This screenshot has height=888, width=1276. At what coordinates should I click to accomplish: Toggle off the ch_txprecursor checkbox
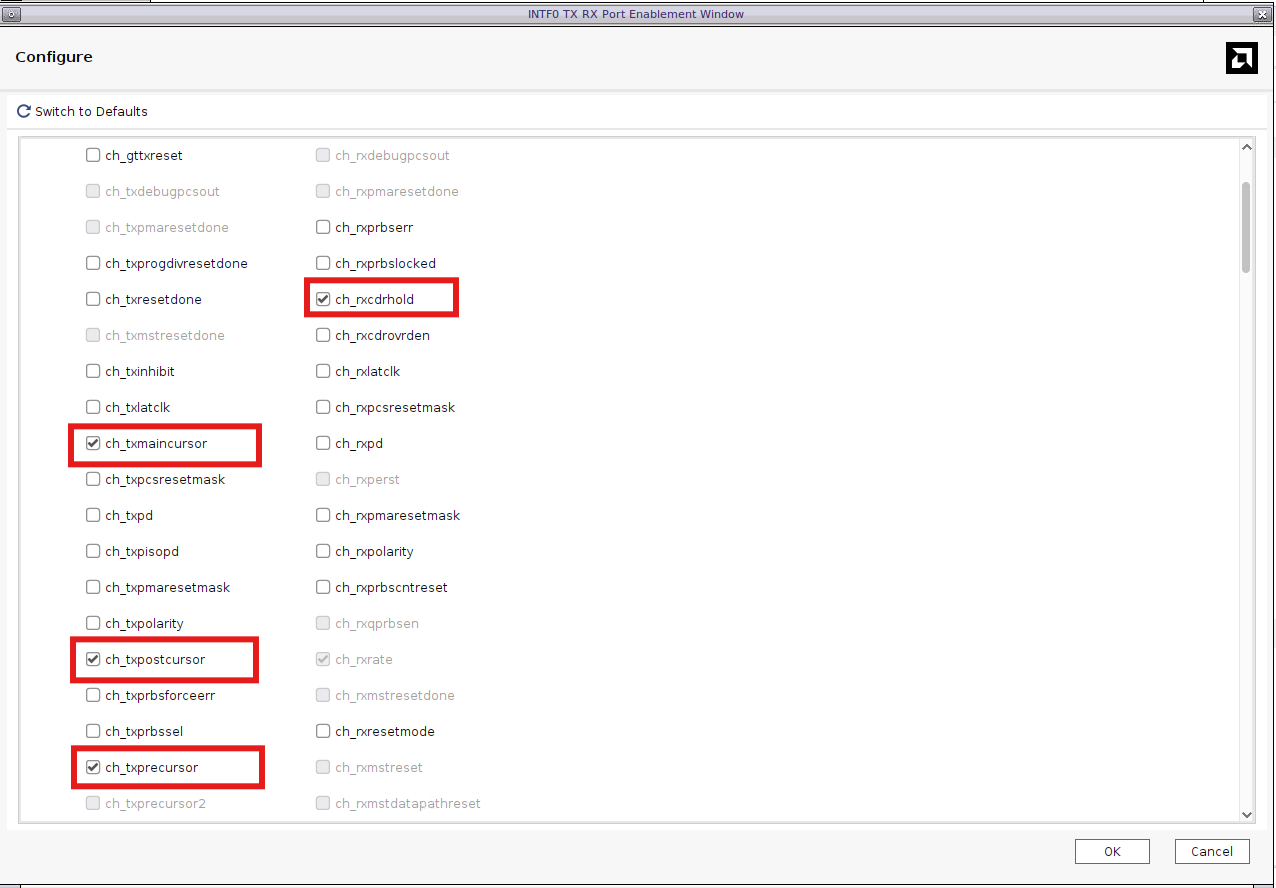[93, 767]
